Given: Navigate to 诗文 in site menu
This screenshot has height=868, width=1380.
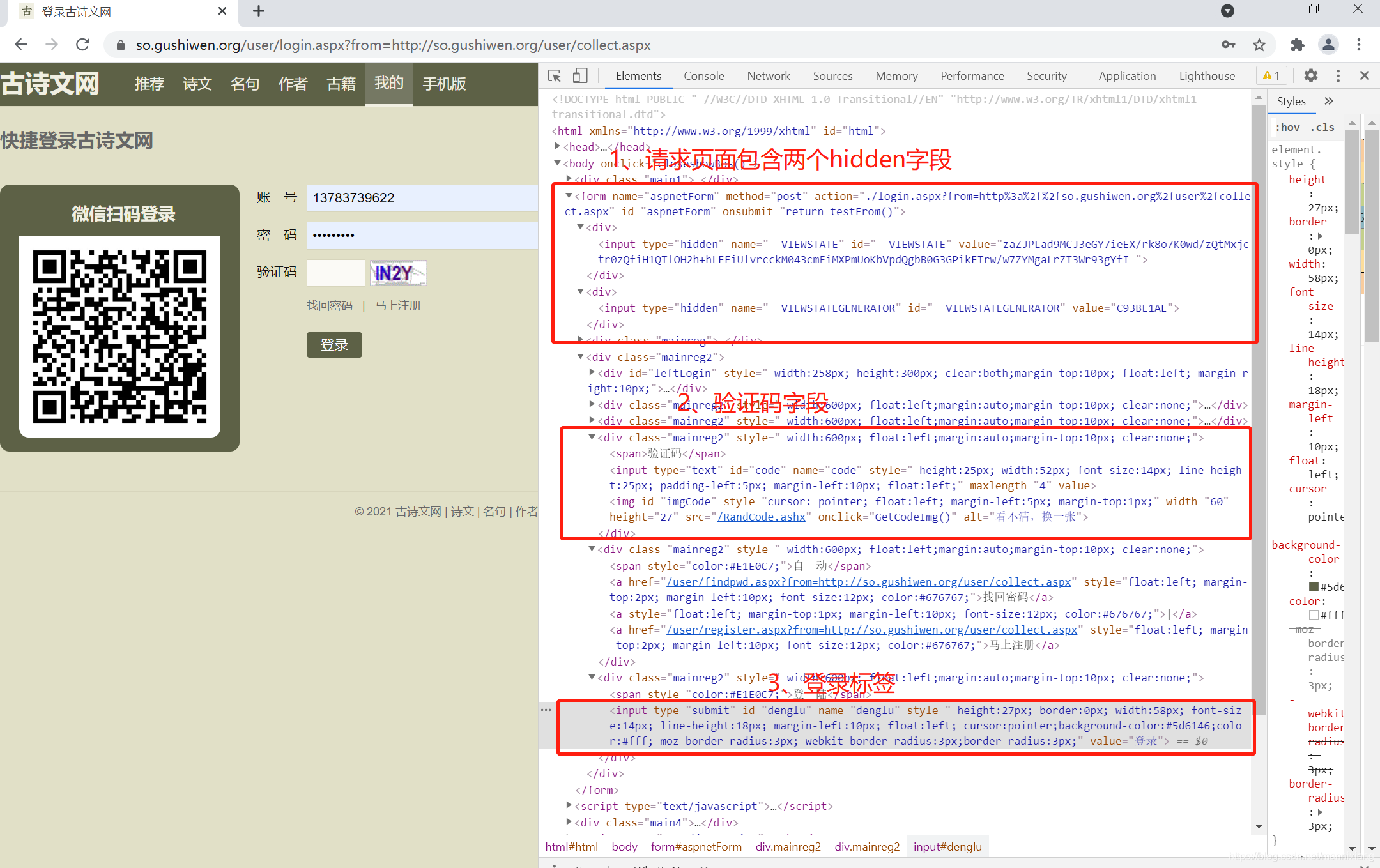Looking at the screenshot, I should click(x=197, y=84).
